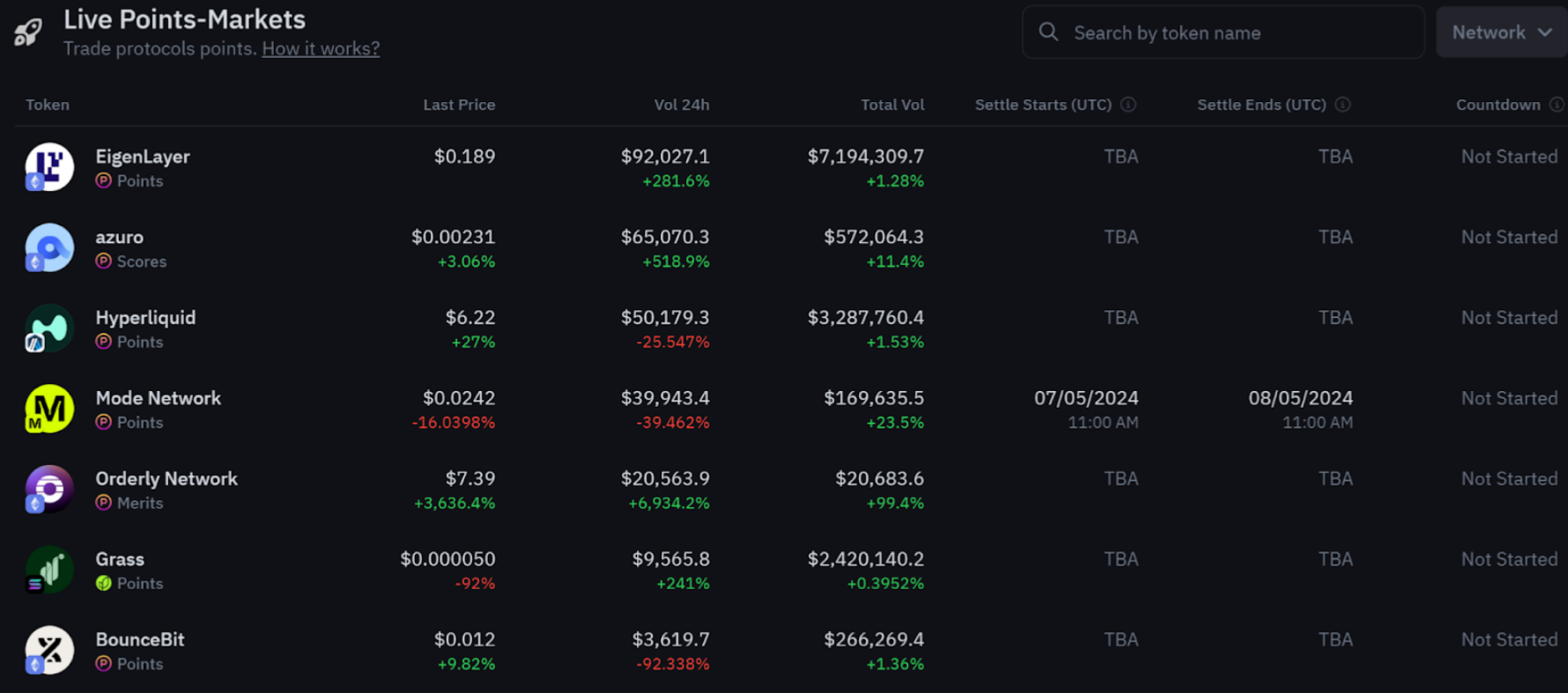This screenshot has height=693, width=1568.
Task: Open the azuro market row name
Action: pos(119,237)
